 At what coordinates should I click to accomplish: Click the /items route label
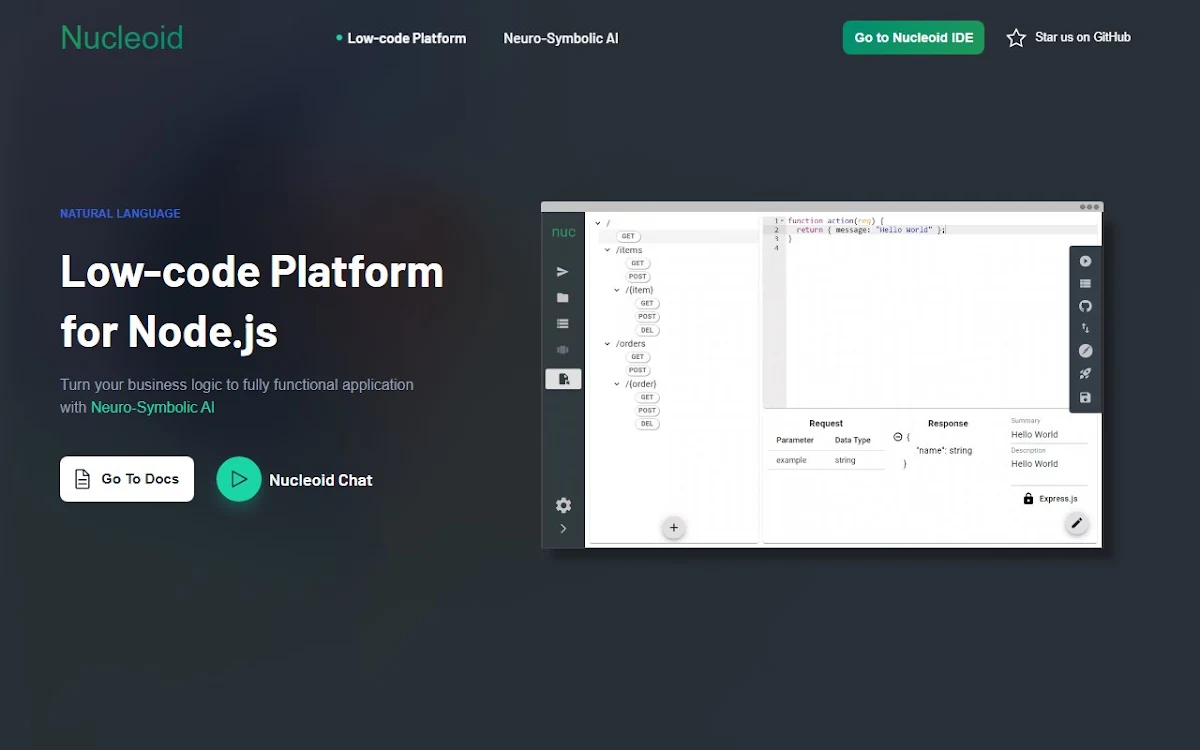coord(629,250)
